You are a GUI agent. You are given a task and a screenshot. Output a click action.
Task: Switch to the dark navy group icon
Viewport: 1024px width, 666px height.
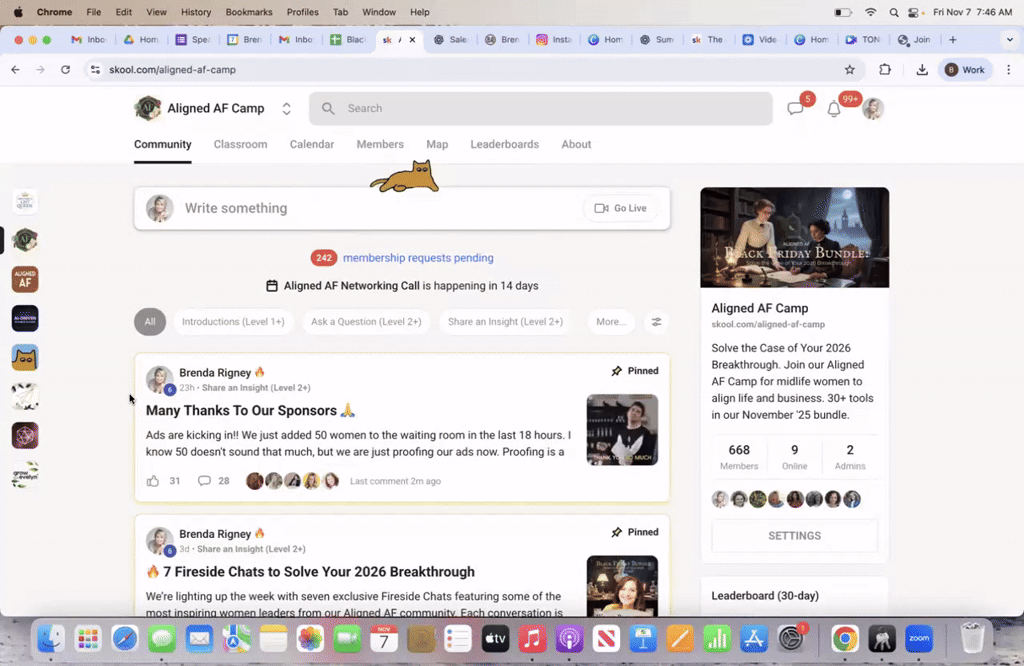[x=25, y=319]
